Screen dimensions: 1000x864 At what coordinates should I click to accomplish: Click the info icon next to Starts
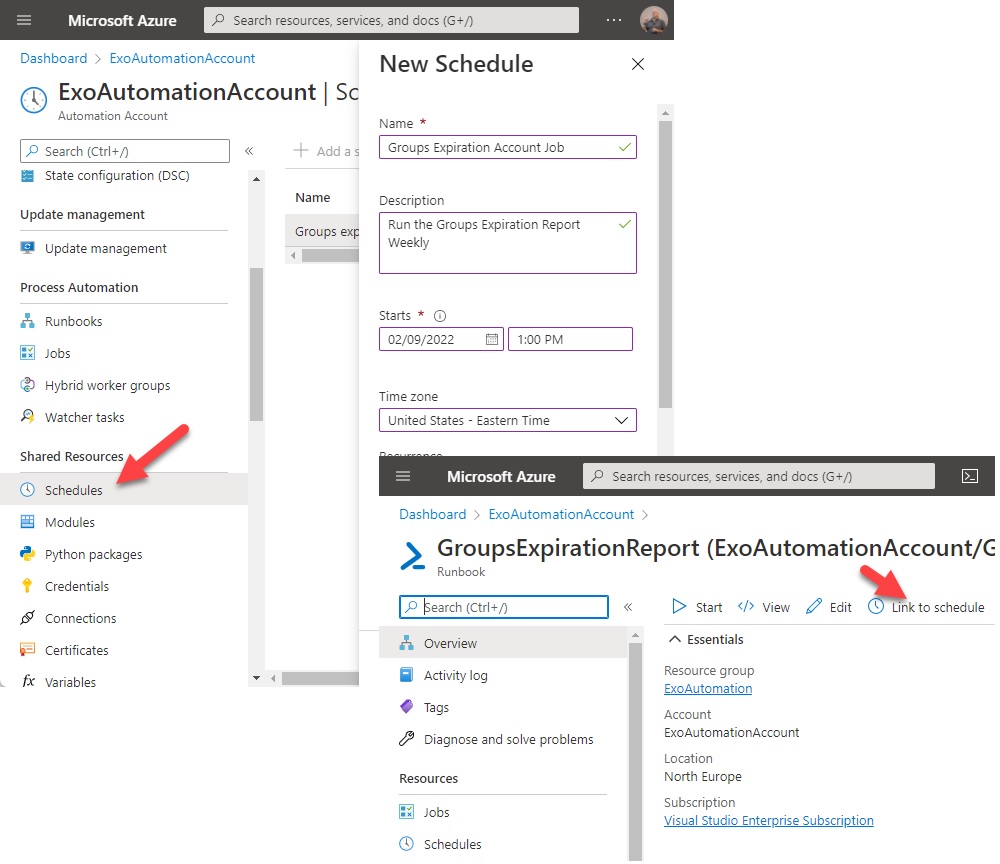pyautogui.click(x=440, y=316)
